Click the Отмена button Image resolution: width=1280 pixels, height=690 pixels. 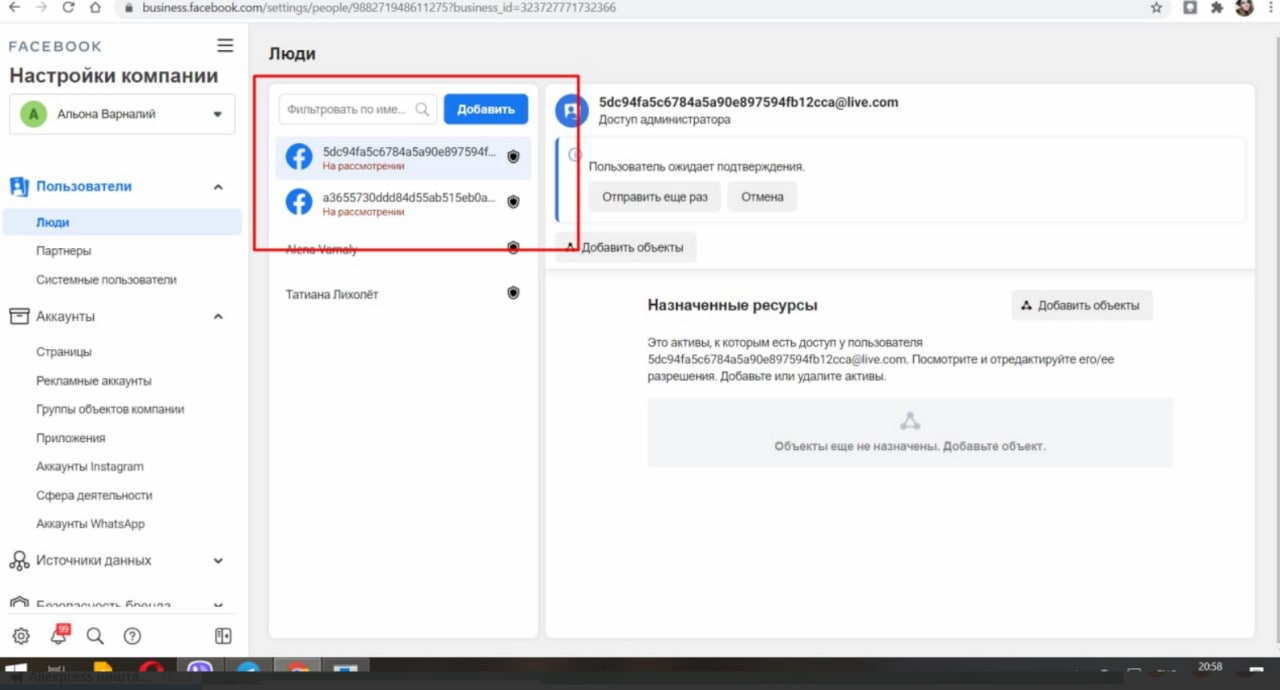762,197
